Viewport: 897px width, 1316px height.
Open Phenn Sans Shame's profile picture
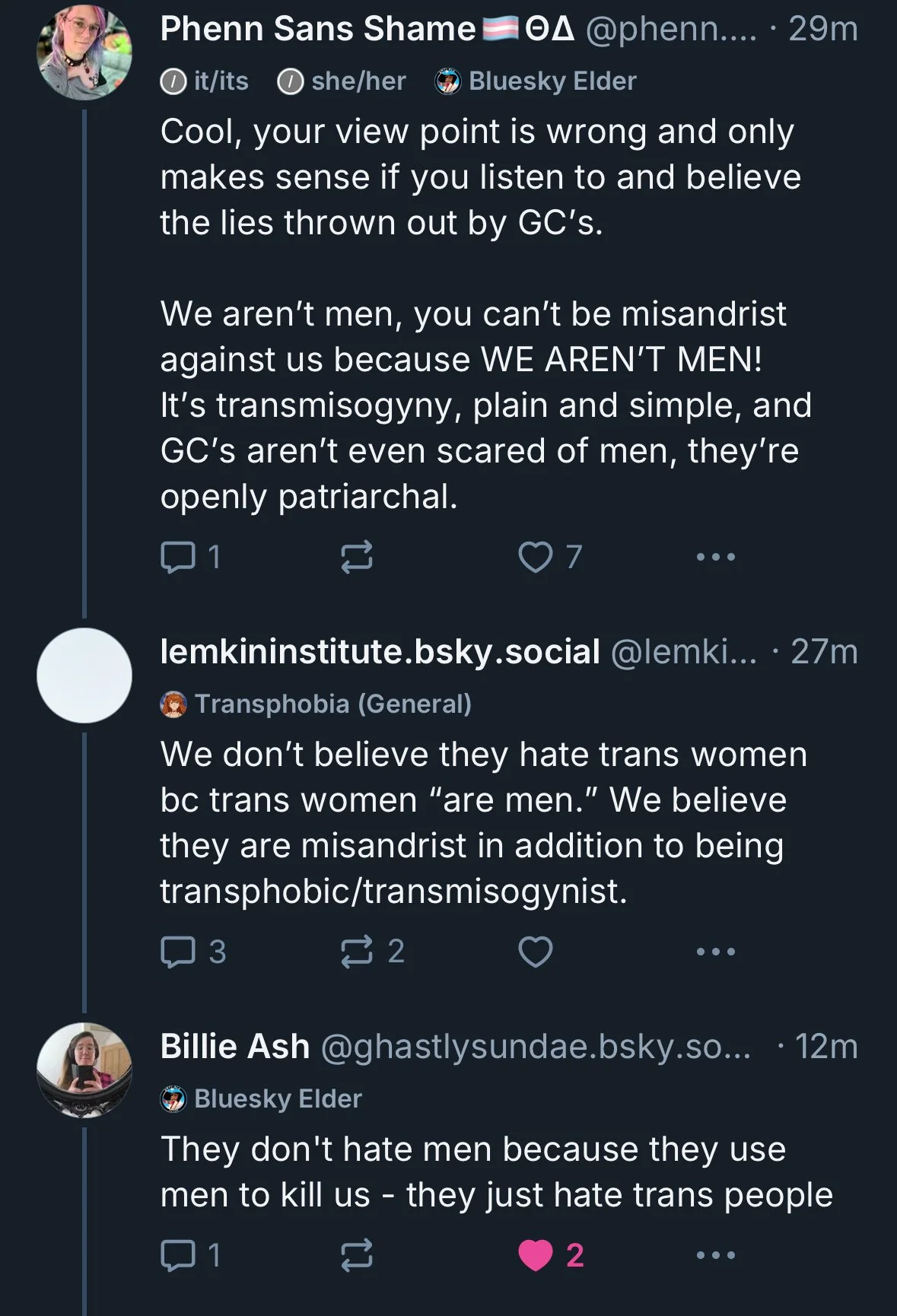84,52
